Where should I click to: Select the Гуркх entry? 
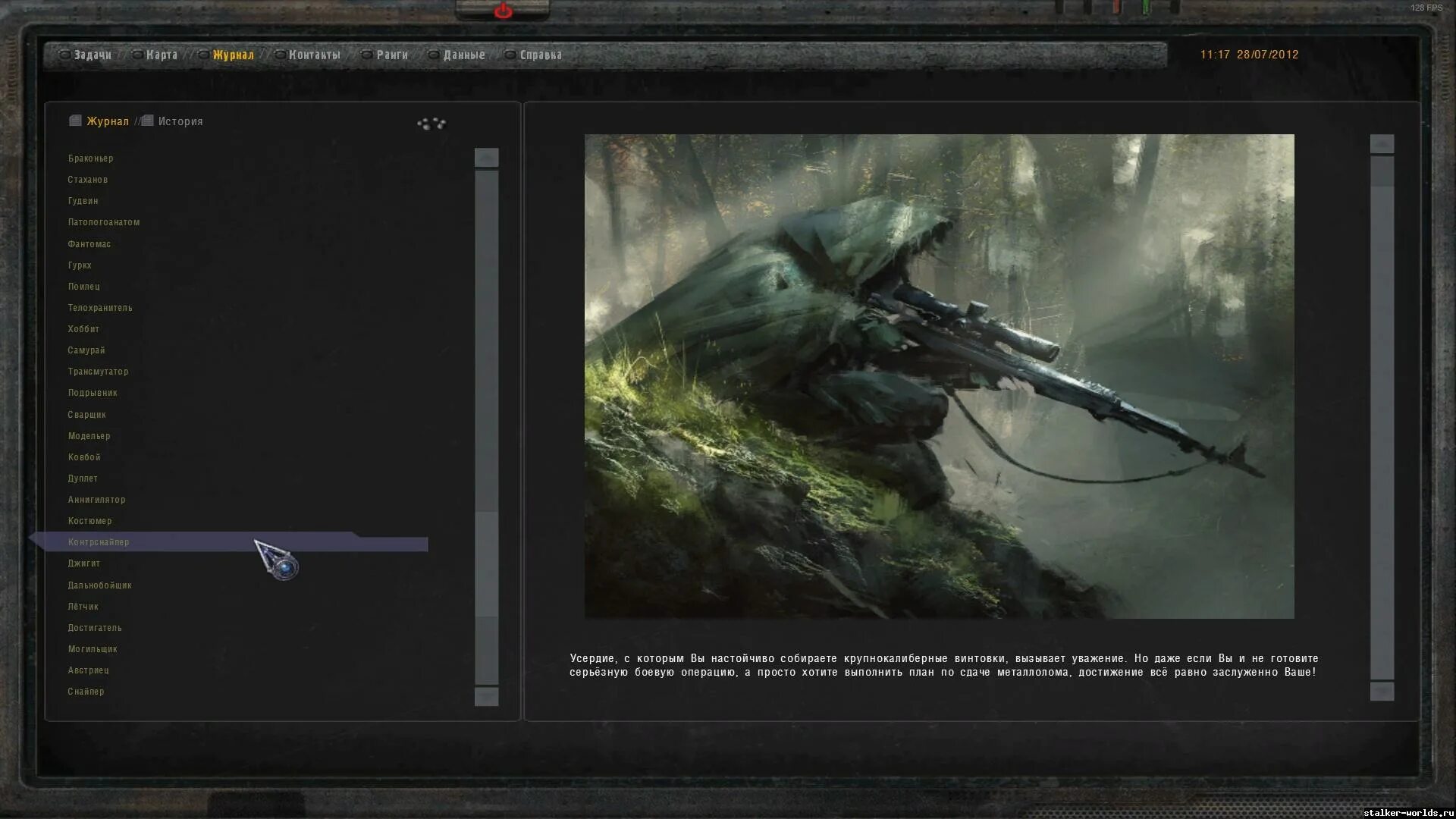[x=80, y=265]
